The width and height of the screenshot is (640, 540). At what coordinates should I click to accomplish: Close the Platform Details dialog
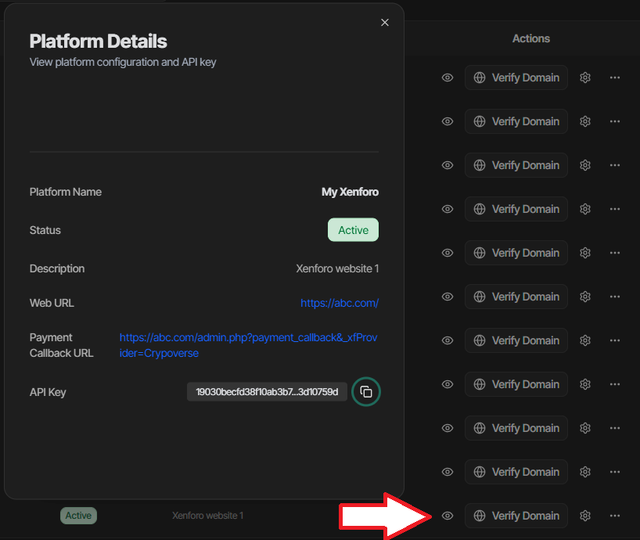pyautogui.click(x=385, y=23)
